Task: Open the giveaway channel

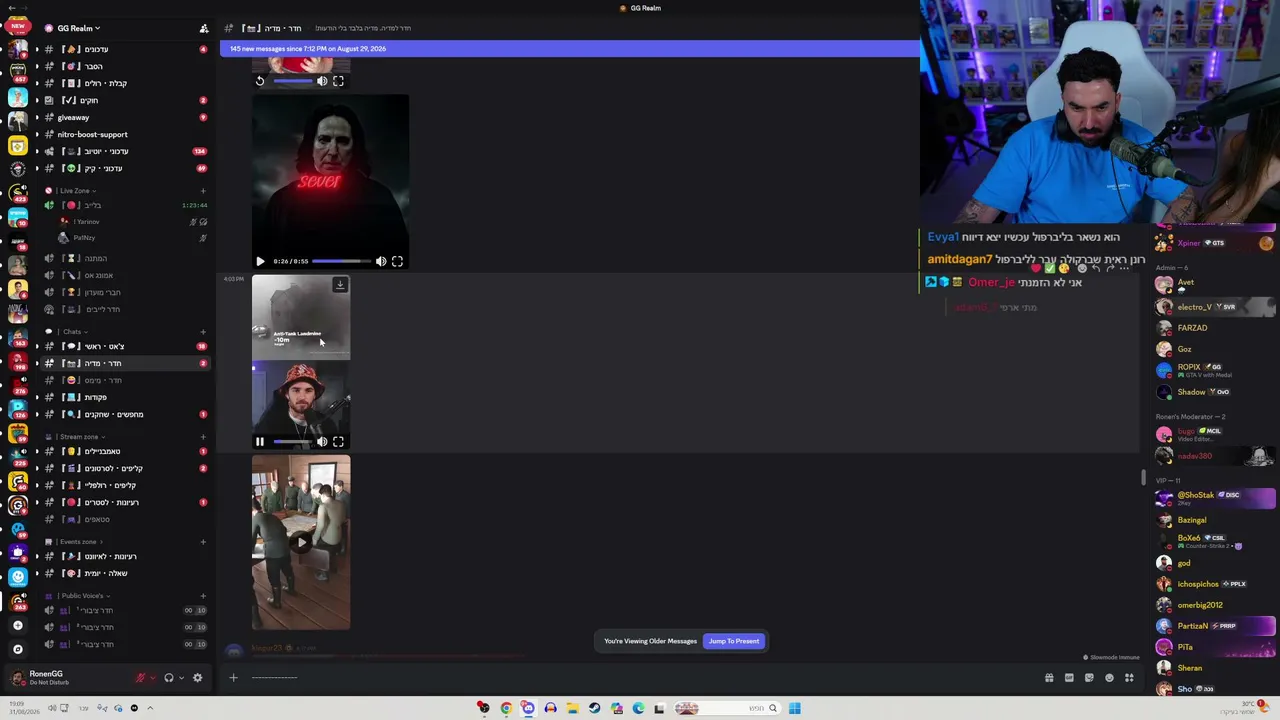Action: (73, 117)
